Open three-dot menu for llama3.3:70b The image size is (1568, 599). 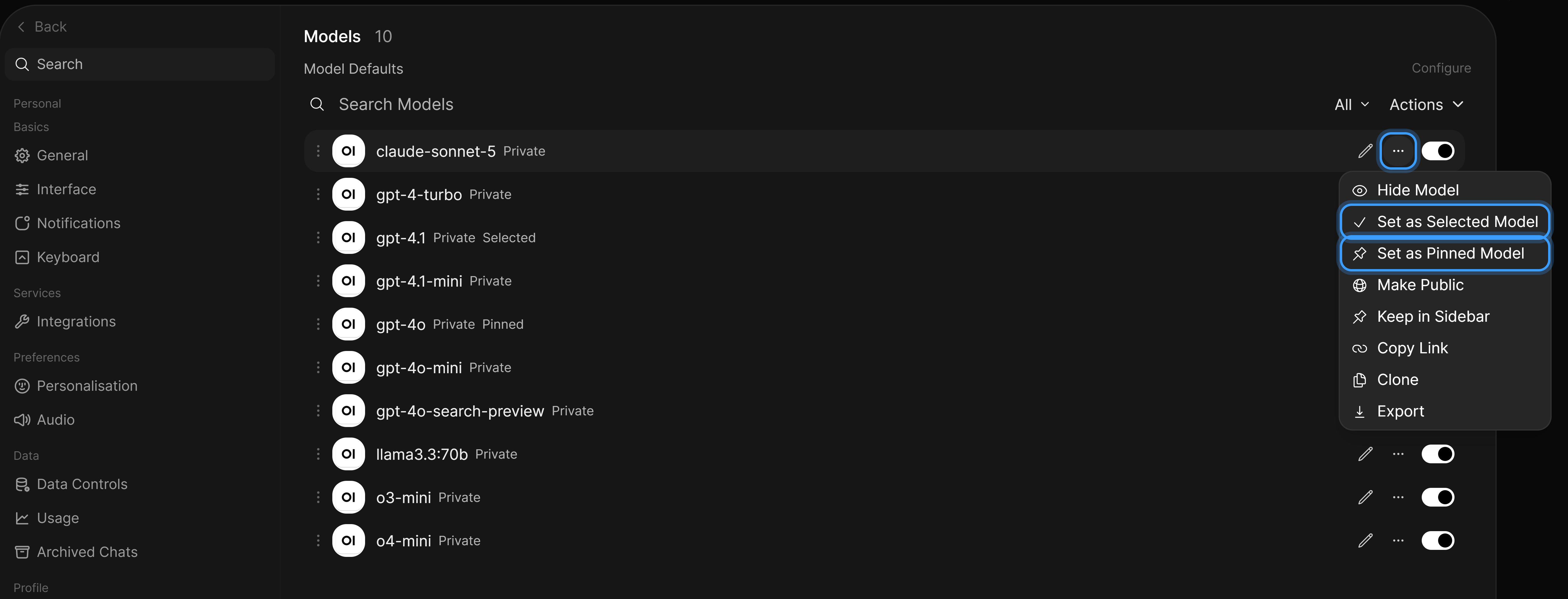click(1398, 454)
